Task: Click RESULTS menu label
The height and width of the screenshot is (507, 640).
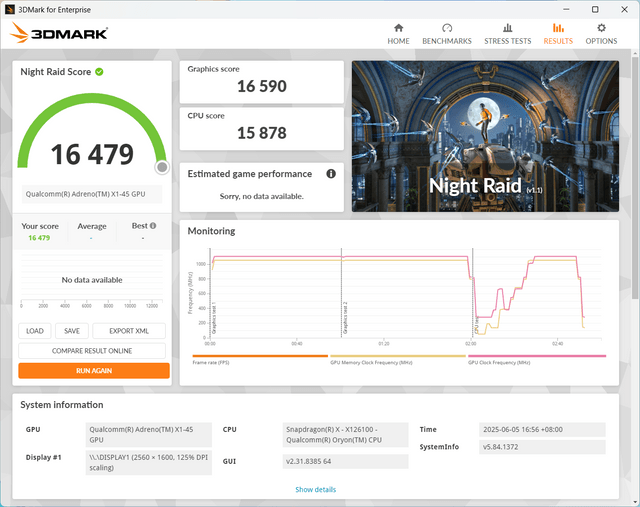Action: click(558, 41)
